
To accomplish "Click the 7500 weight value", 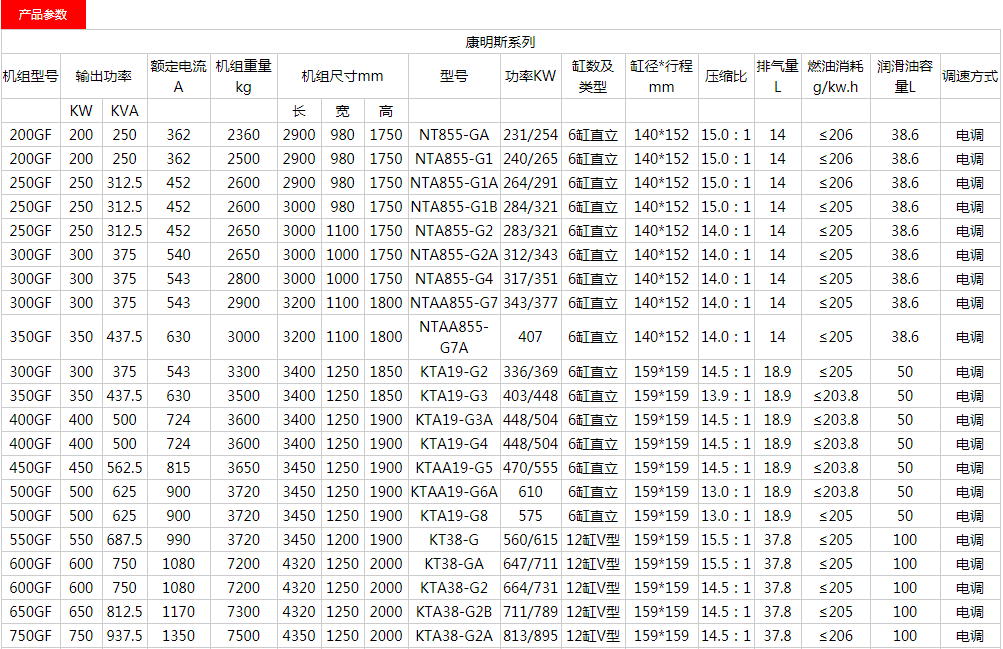I will coord(244,636).
